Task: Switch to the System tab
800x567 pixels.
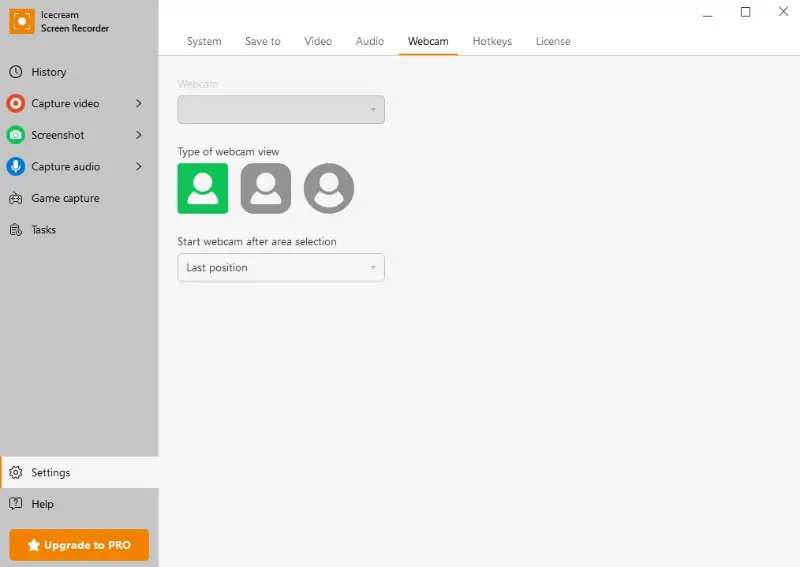Action: (x=204, y=41)
